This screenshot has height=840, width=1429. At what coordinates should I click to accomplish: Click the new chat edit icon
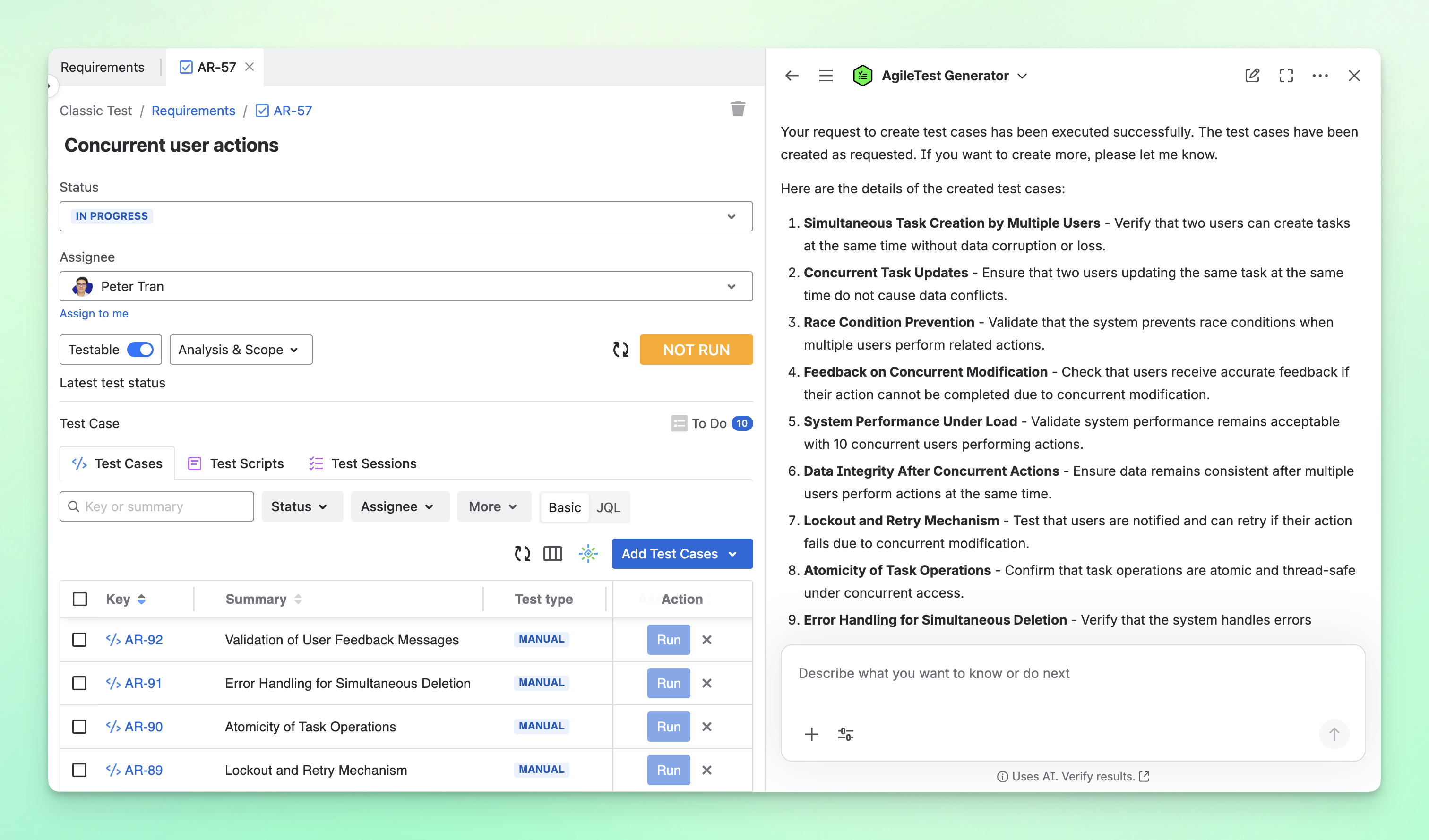pyautogui.click(x=1252, y=76)
